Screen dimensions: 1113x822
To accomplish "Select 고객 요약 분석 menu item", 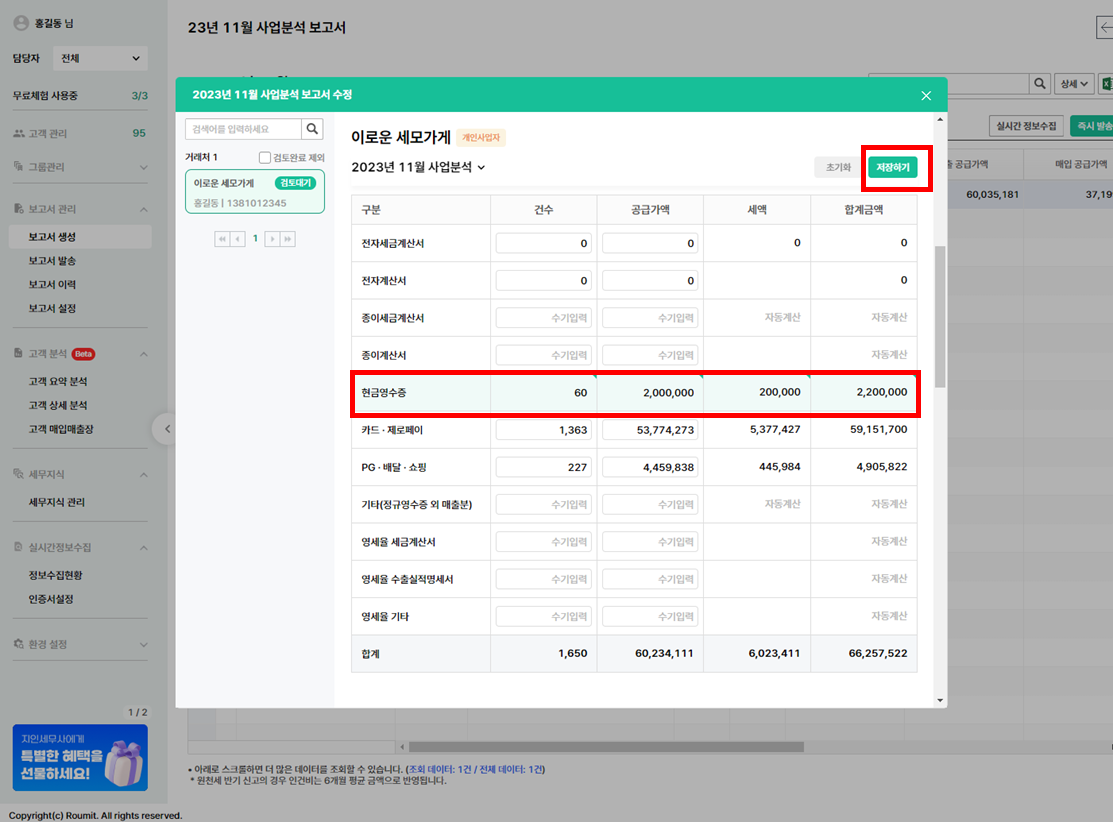I will pyautogui.click(x=58, y=382).
